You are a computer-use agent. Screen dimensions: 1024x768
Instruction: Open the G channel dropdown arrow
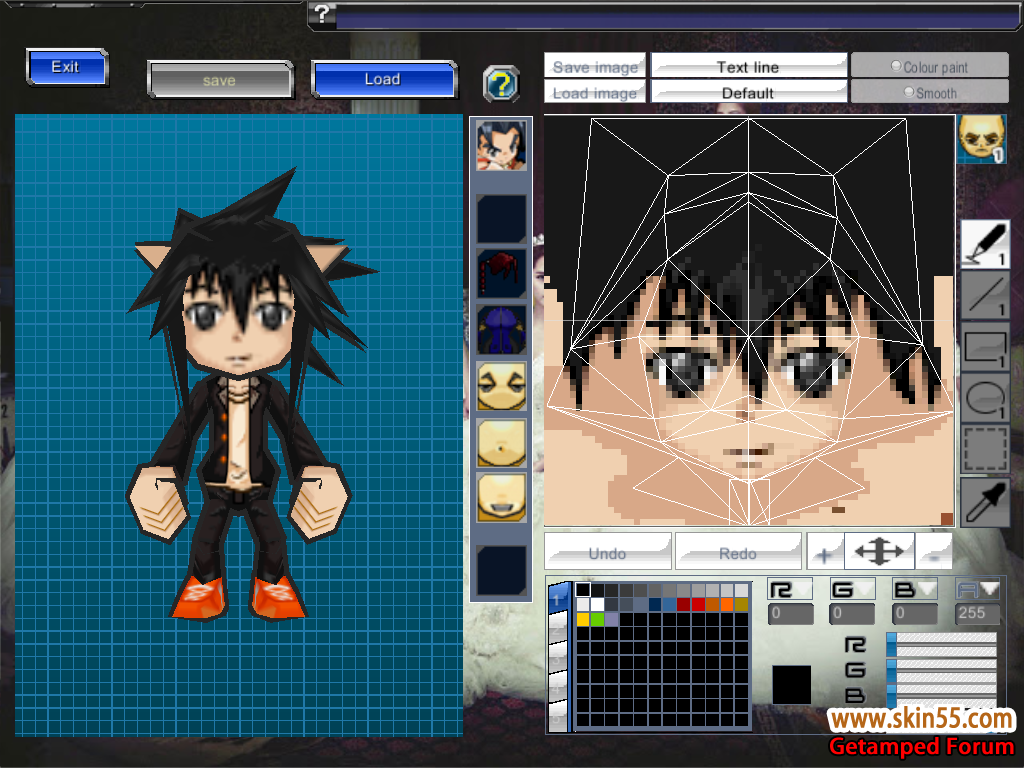[x=865, y=588]
